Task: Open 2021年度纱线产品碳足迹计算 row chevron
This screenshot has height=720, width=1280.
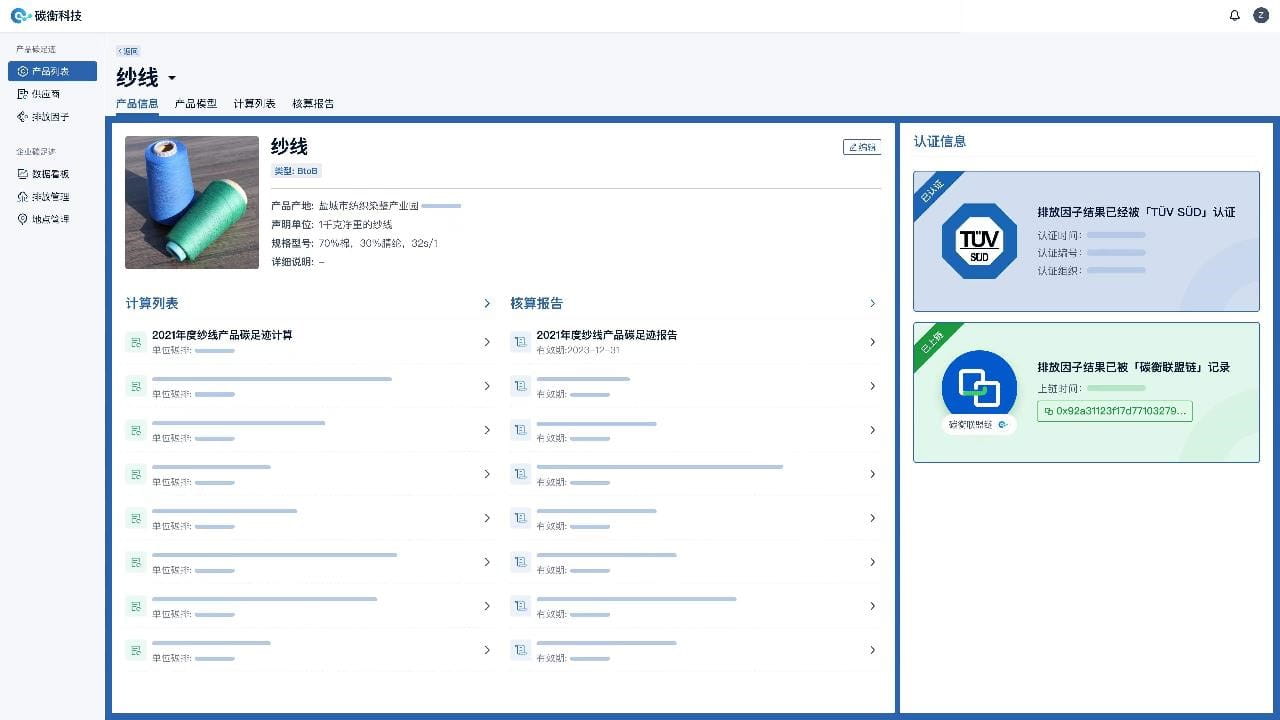Action: [487, 342]
